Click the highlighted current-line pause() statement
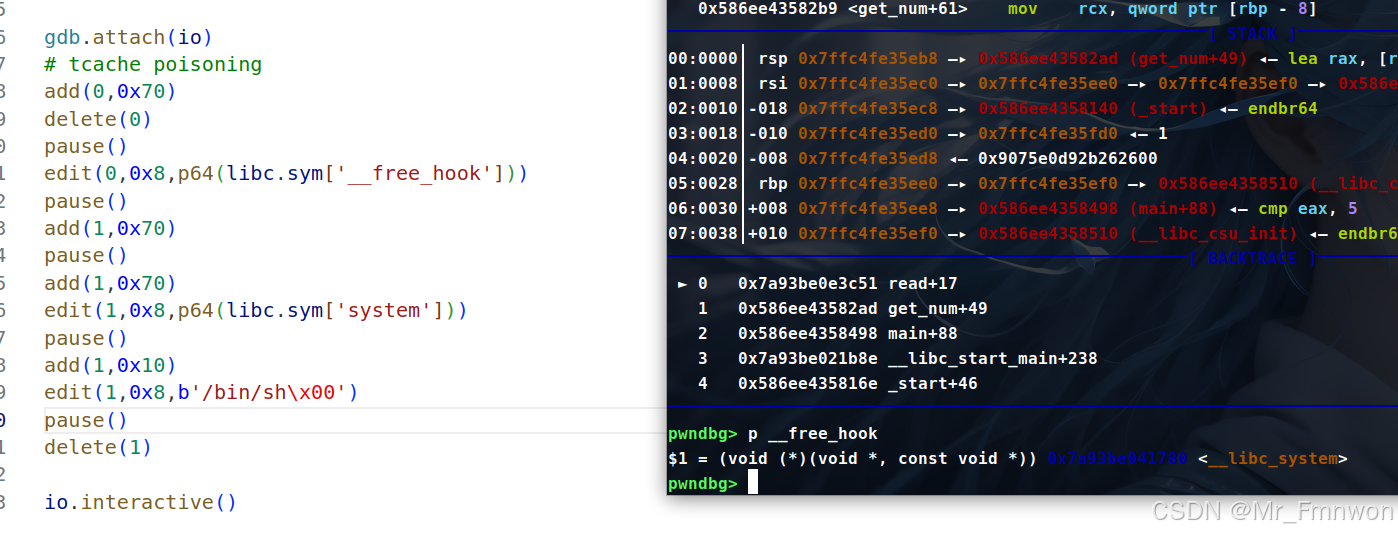Screen dimensions: 1398x534 [86, 420]
